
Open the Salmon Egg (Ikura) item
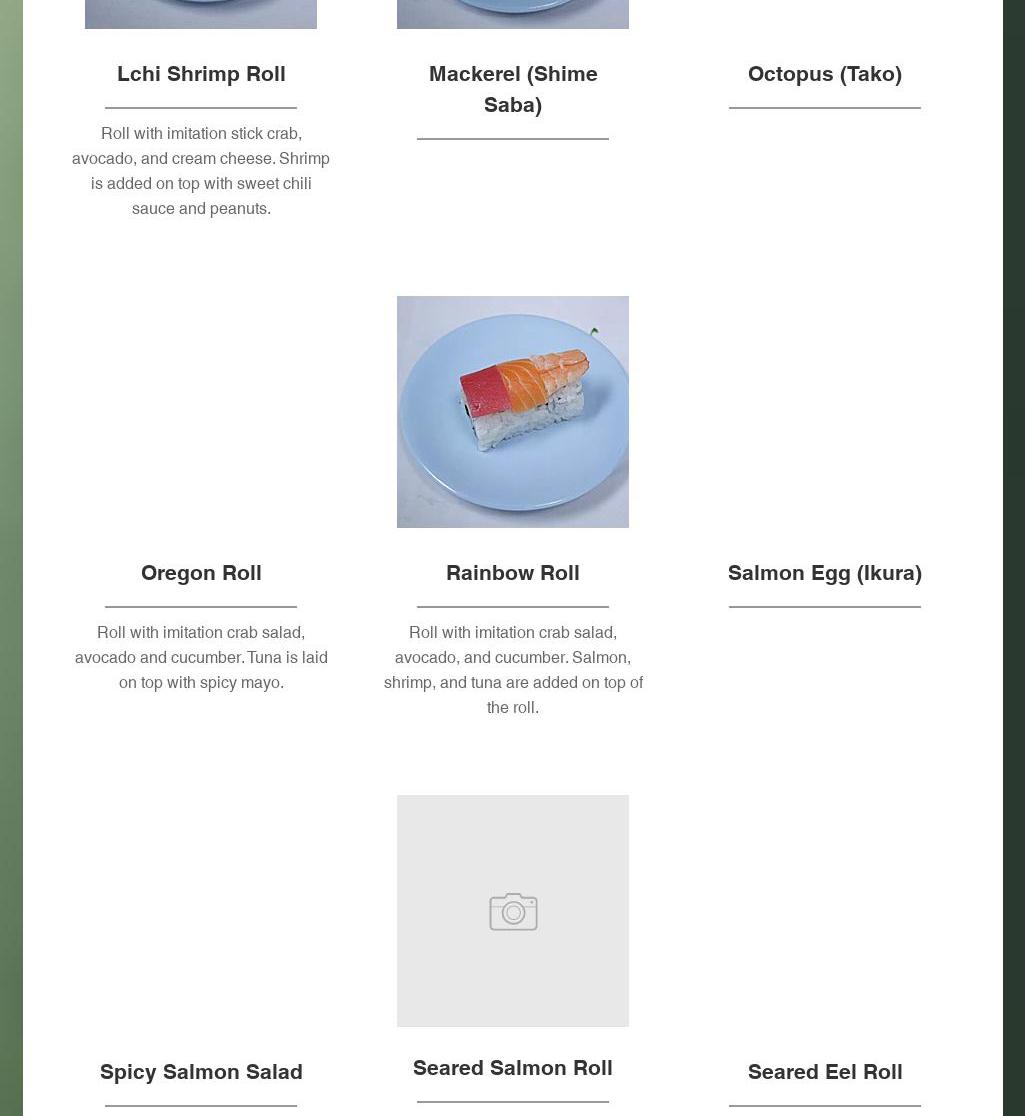825,573
